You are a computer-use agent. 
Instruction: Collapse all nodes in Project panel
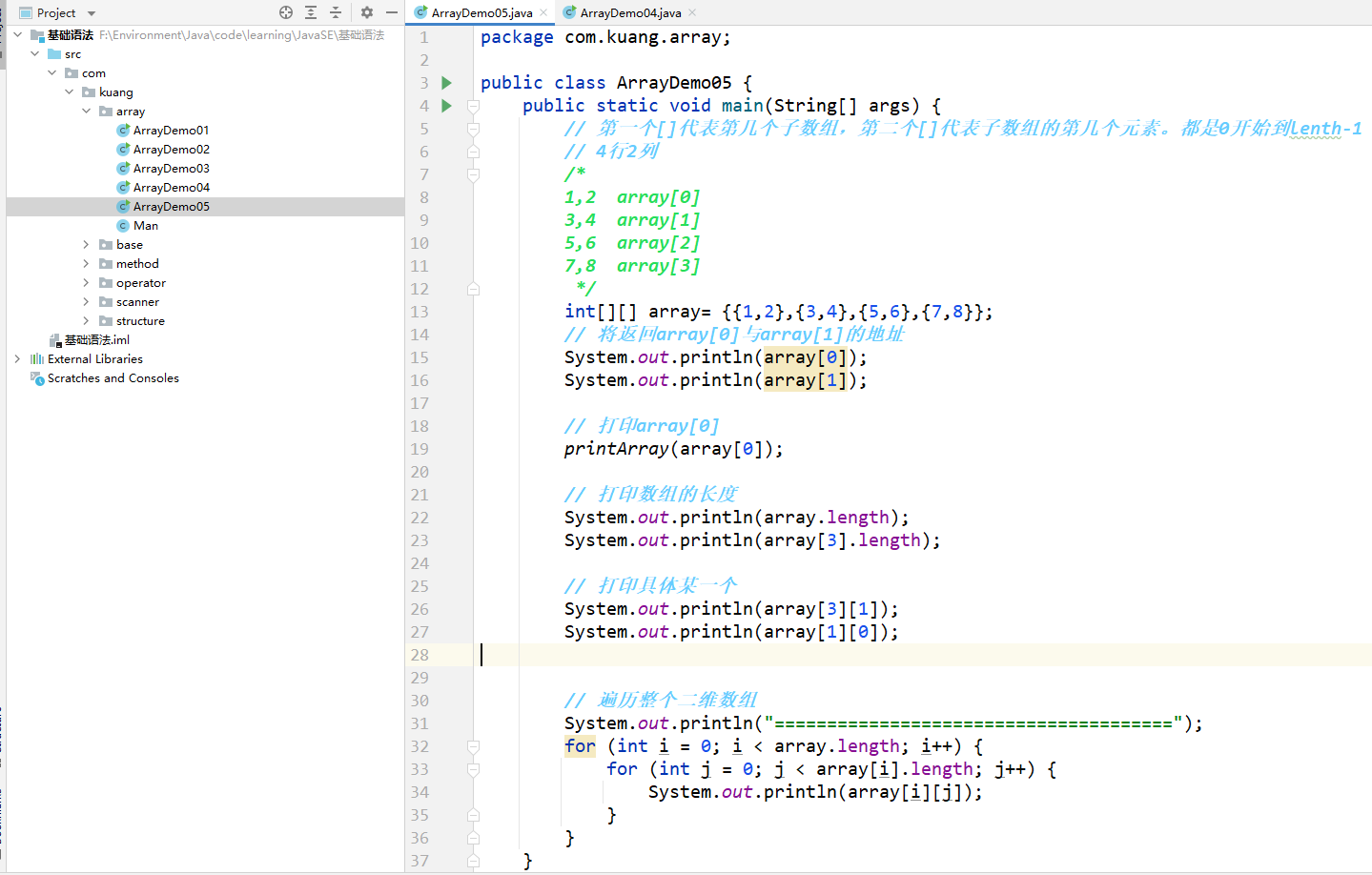point(336,12)
